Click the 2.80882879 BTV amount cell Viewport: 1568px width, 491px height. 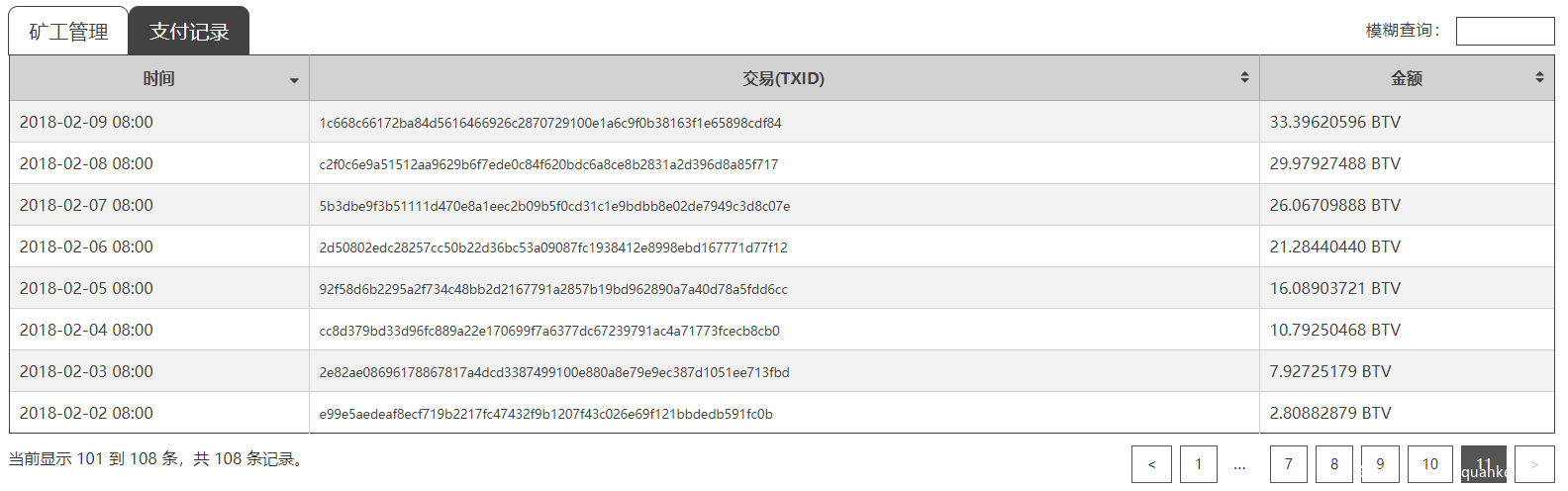1330,413
